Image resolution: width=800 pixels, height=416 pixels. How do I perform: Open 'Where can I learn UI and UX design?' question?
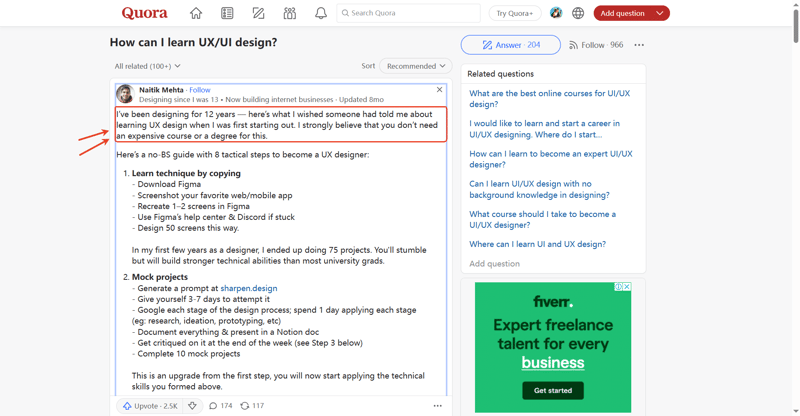(538, 244)
